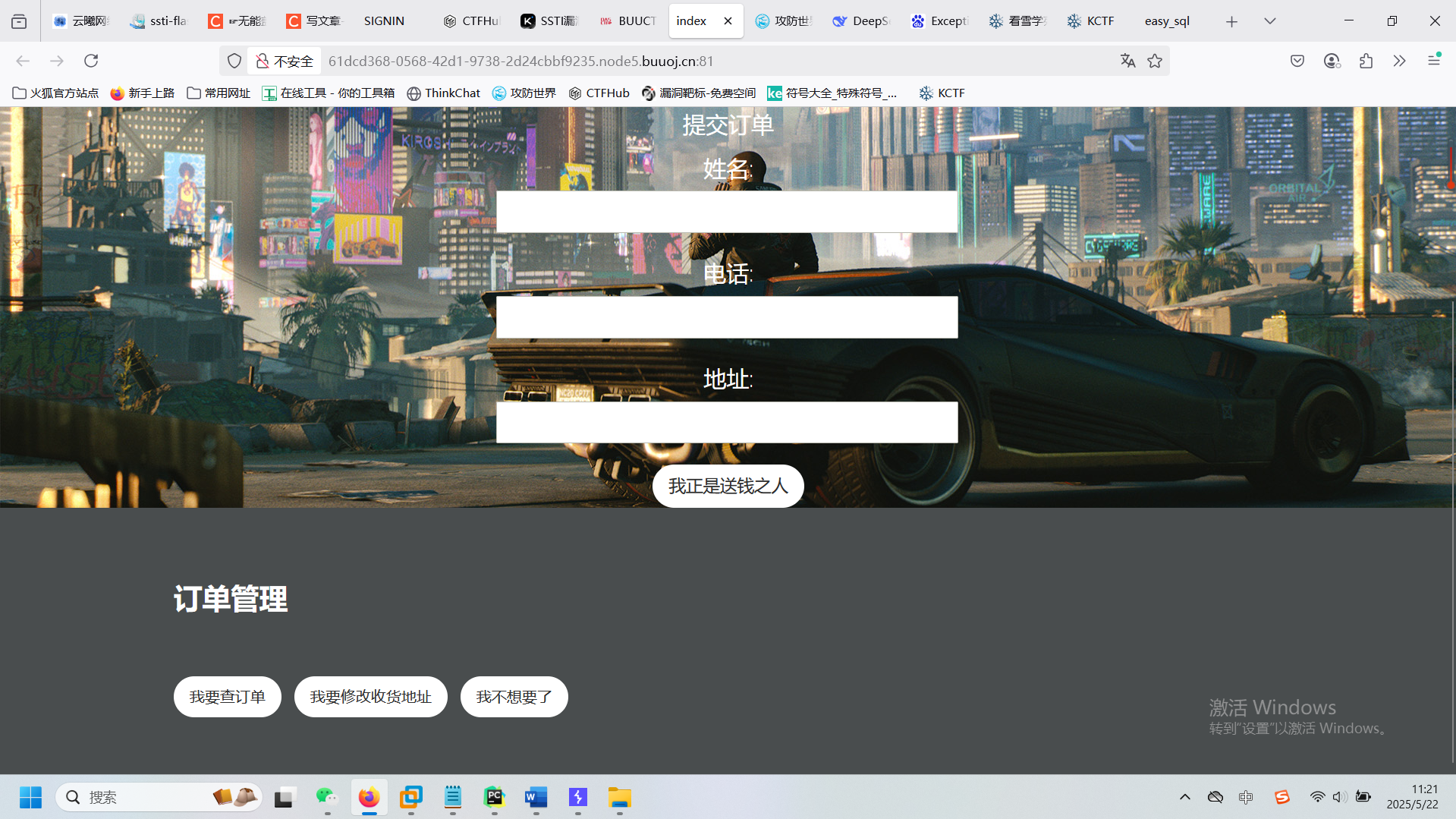This screenshot has height=819, width=1456.
Task: Open PyCharm from the taskbar
Action: coord(495,797)
